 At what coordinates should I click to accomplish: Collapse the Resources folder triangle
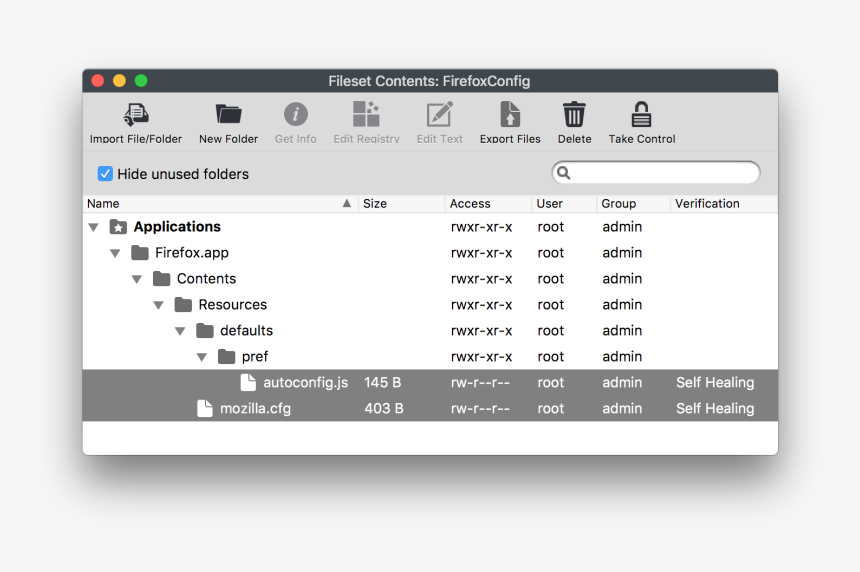tap(159, 305)
